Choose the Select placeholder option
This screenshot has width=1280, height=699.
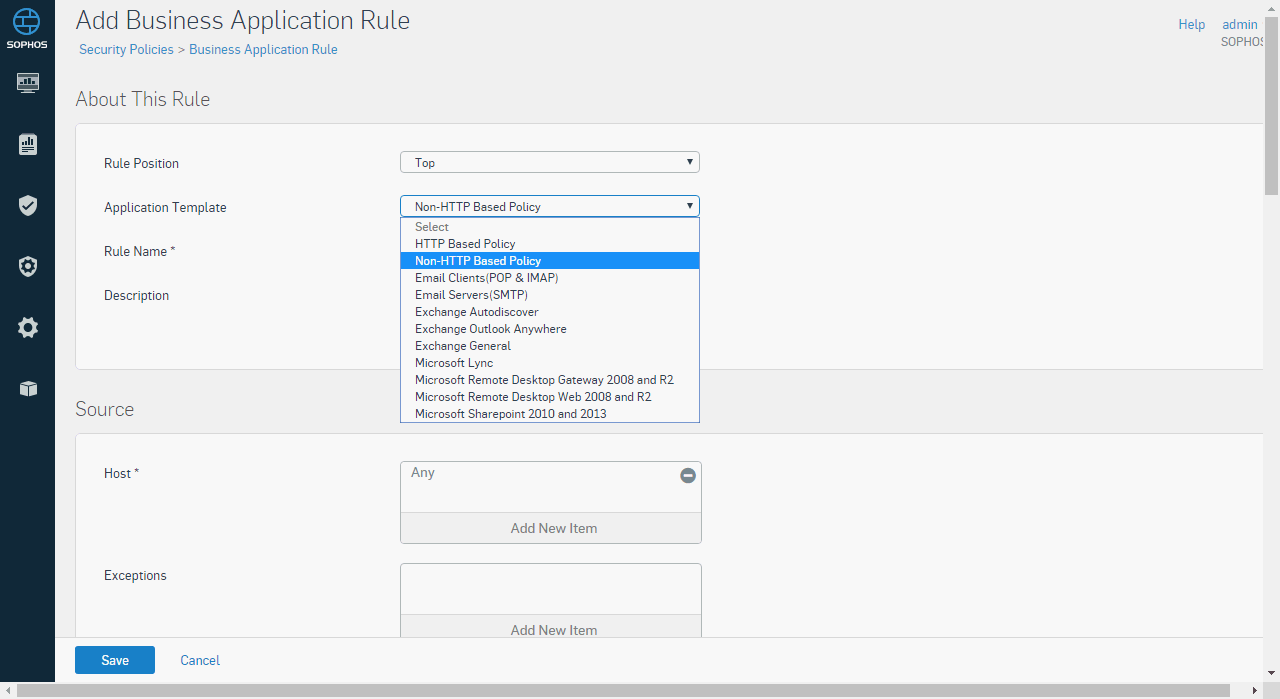tap(550, 227)
